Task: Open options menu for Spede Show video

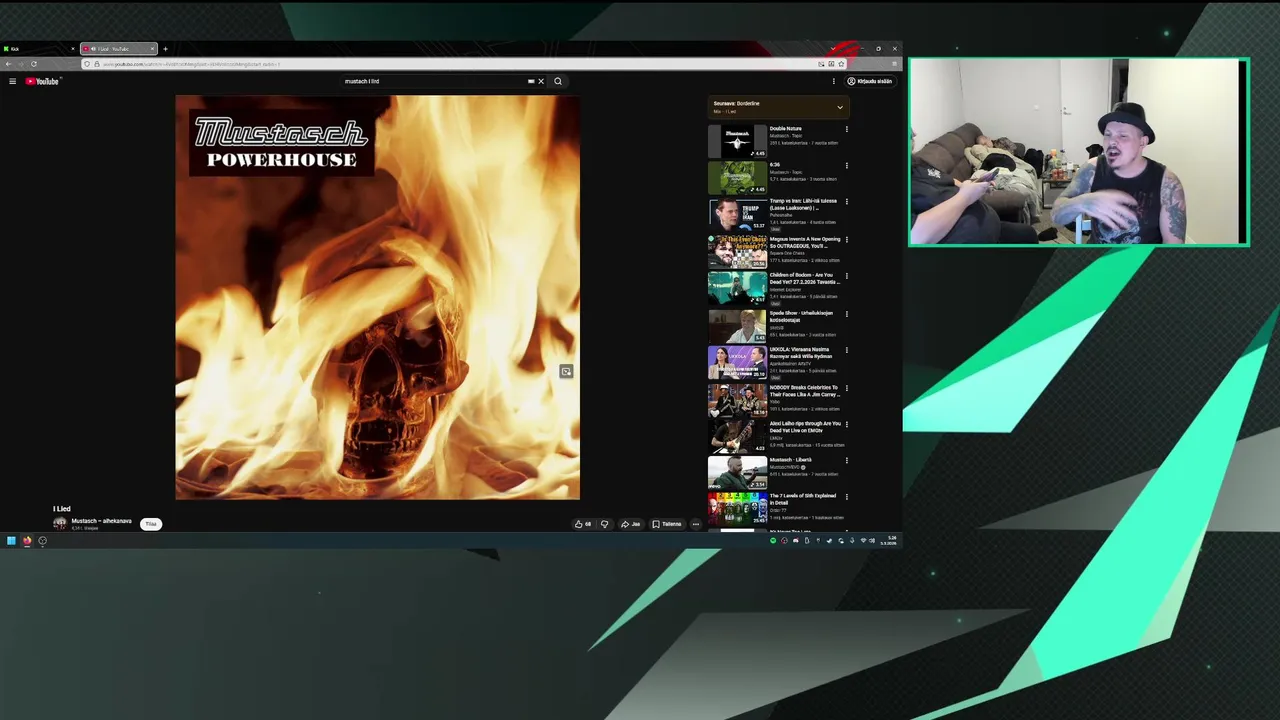Action: tap(846, 314)
